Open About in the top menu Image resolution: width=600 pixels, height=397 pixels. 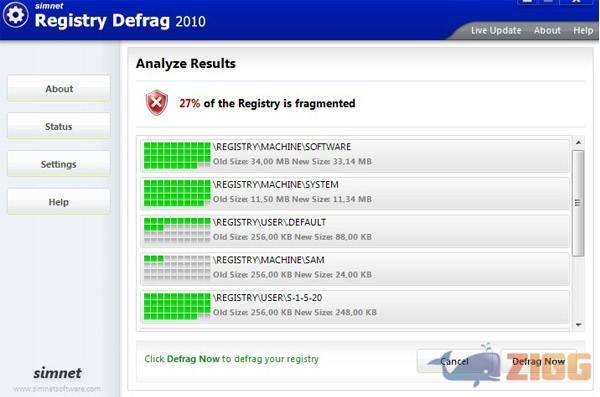(x=547, y=30)
